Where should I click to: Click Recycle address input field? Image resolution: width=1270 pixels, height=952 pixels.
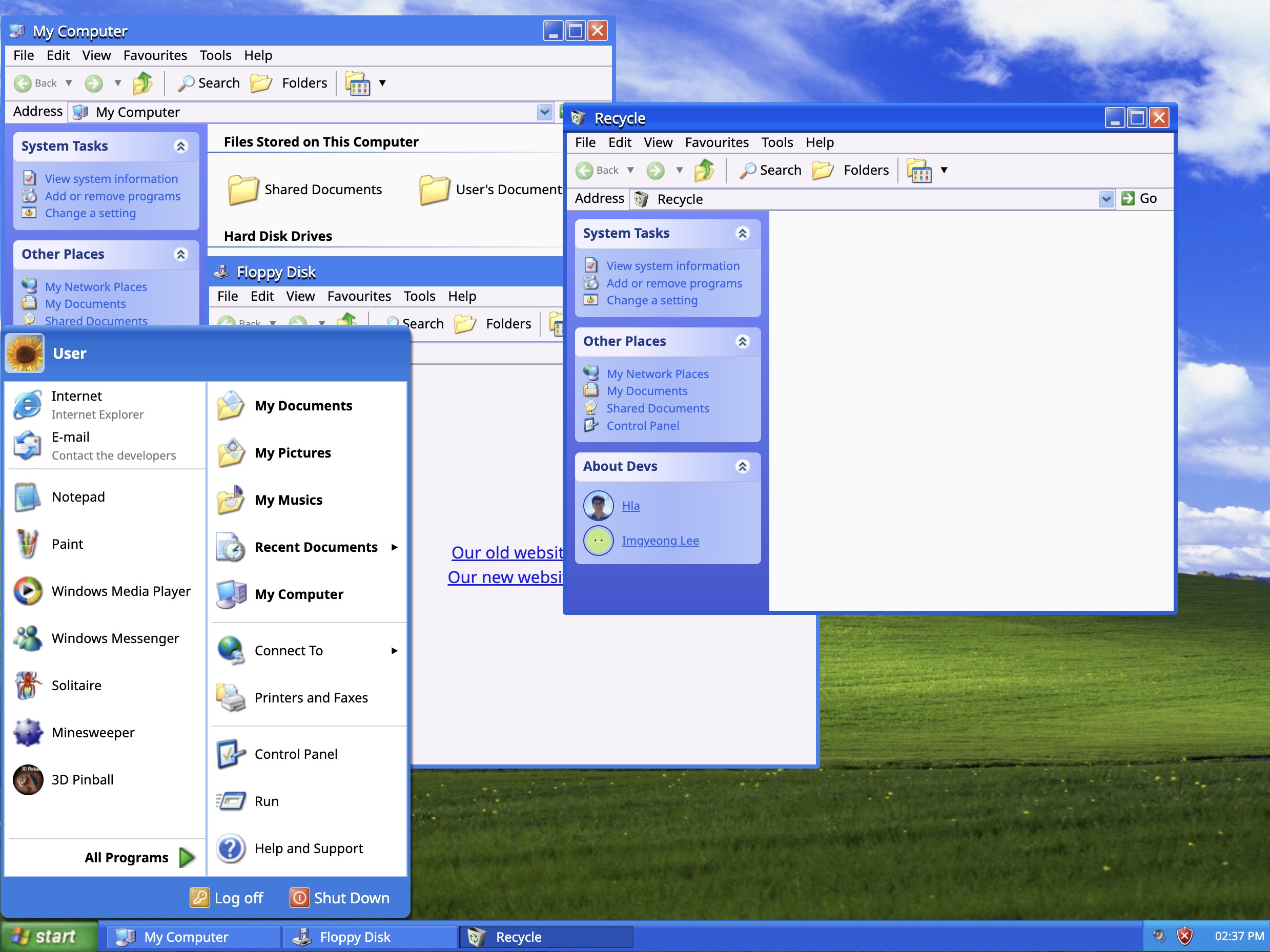pyautogui.click(x=872, y=199)
